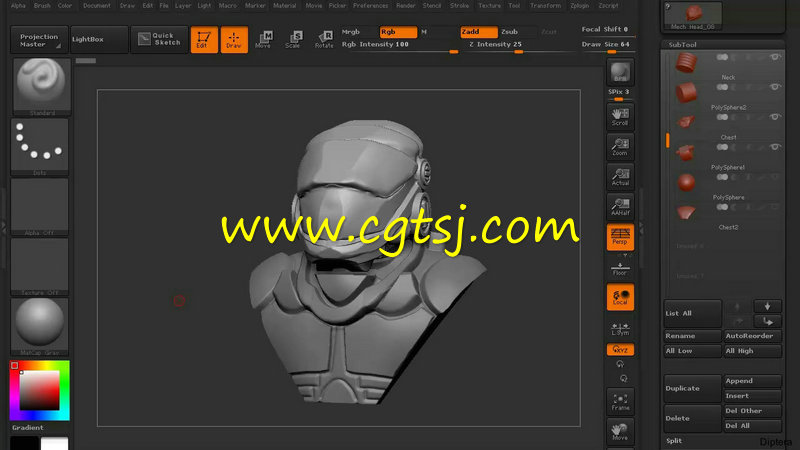Open the Texture Off selector
800x450 pixels.
coord(40,267)
